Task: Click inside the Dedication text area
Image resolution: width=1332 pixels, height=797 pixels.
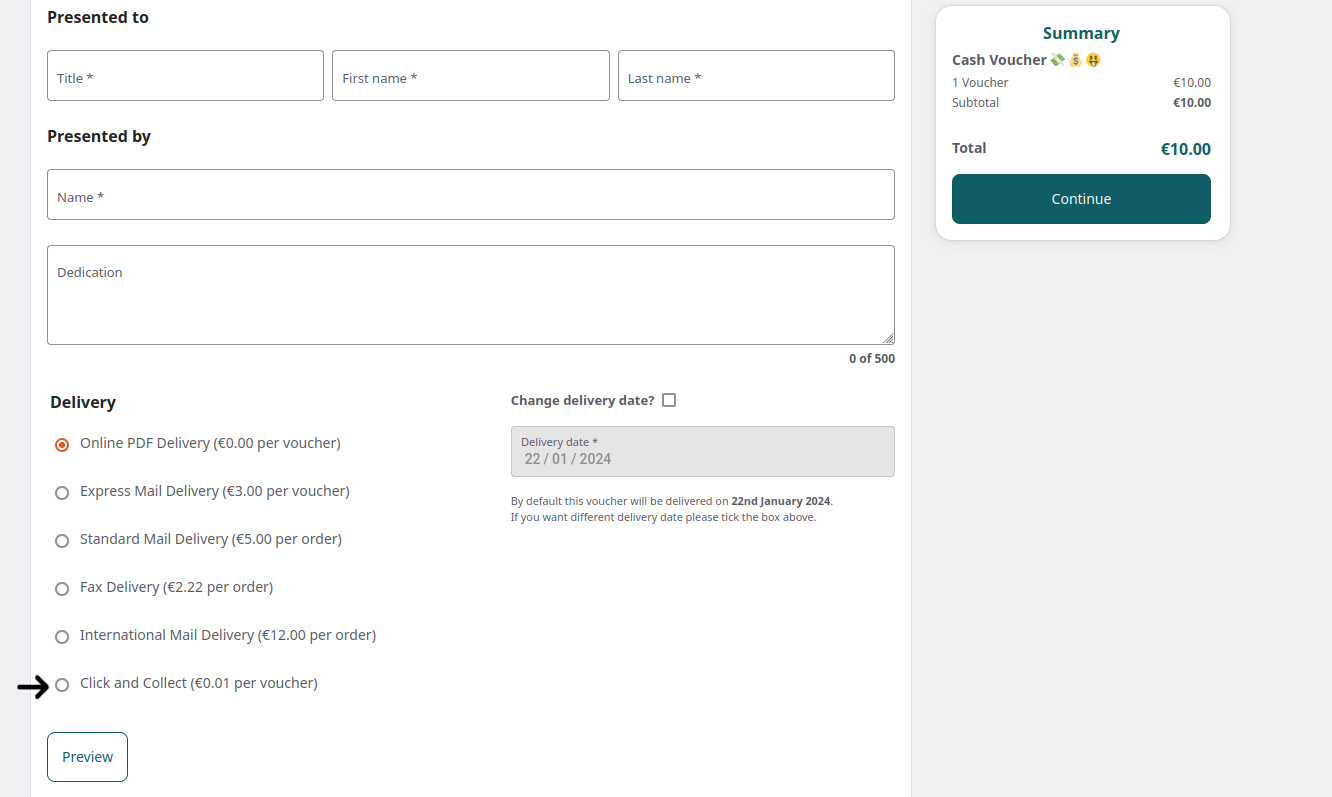Action: tap(471, 295)
